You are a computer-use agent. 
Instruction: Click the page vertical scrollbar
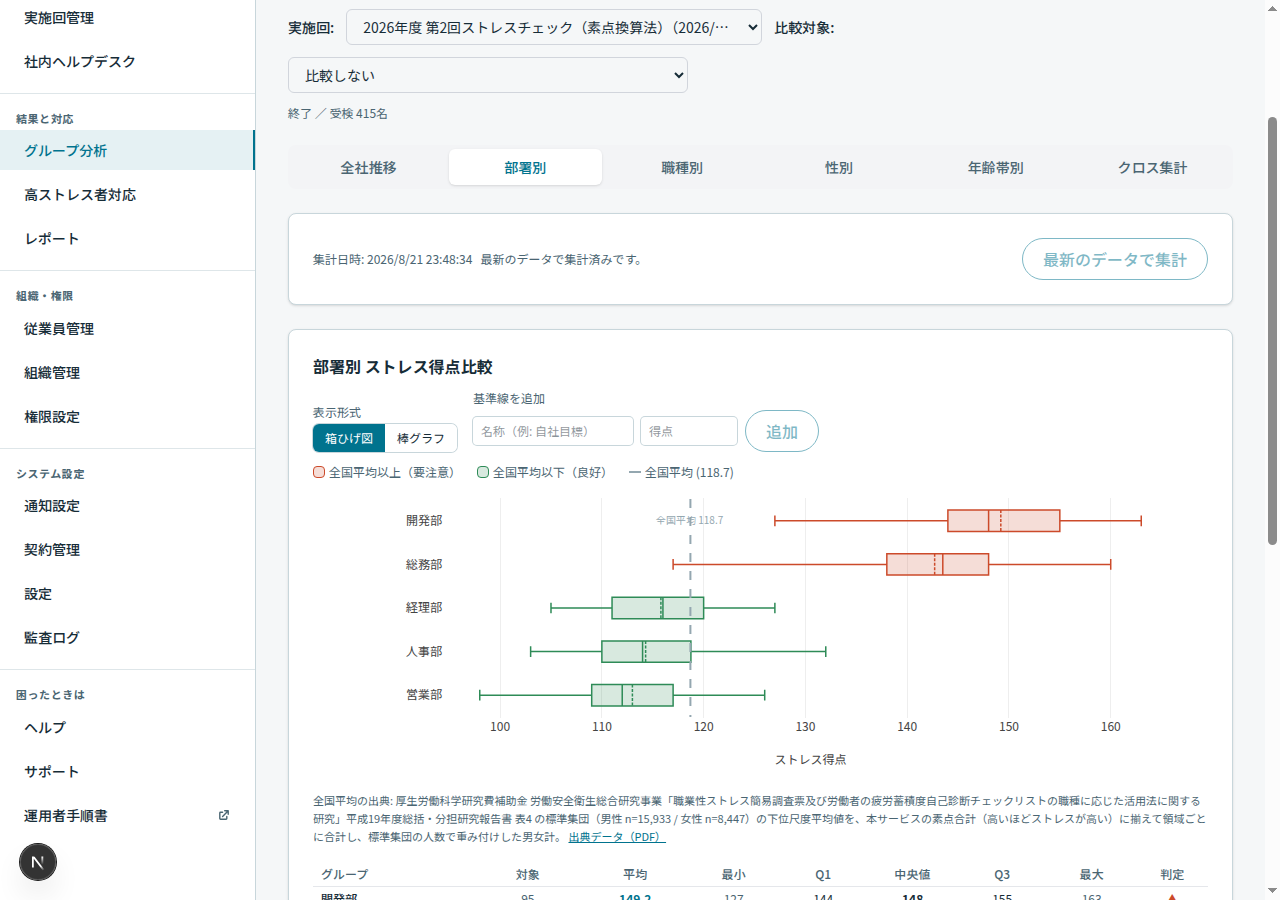tap(1272, 330)
